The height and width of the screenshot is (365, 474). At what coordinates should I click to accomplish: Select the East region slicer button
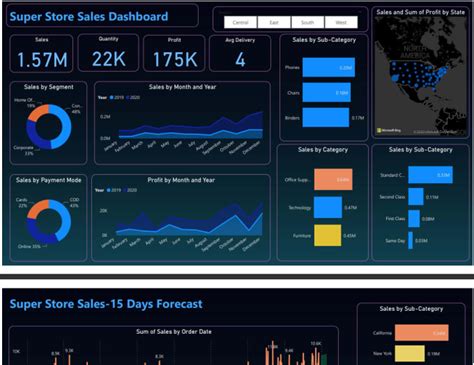click(x=274, y=23)
